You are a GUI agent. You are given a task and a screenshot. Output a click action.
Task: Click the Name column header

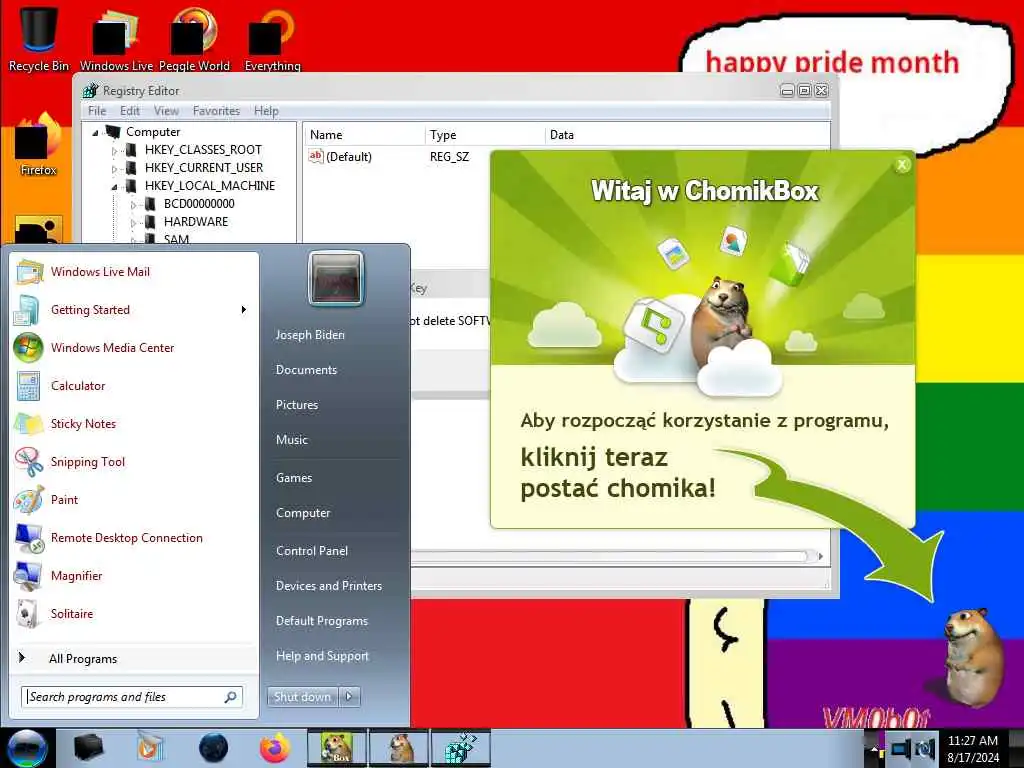tap(364, 135)
